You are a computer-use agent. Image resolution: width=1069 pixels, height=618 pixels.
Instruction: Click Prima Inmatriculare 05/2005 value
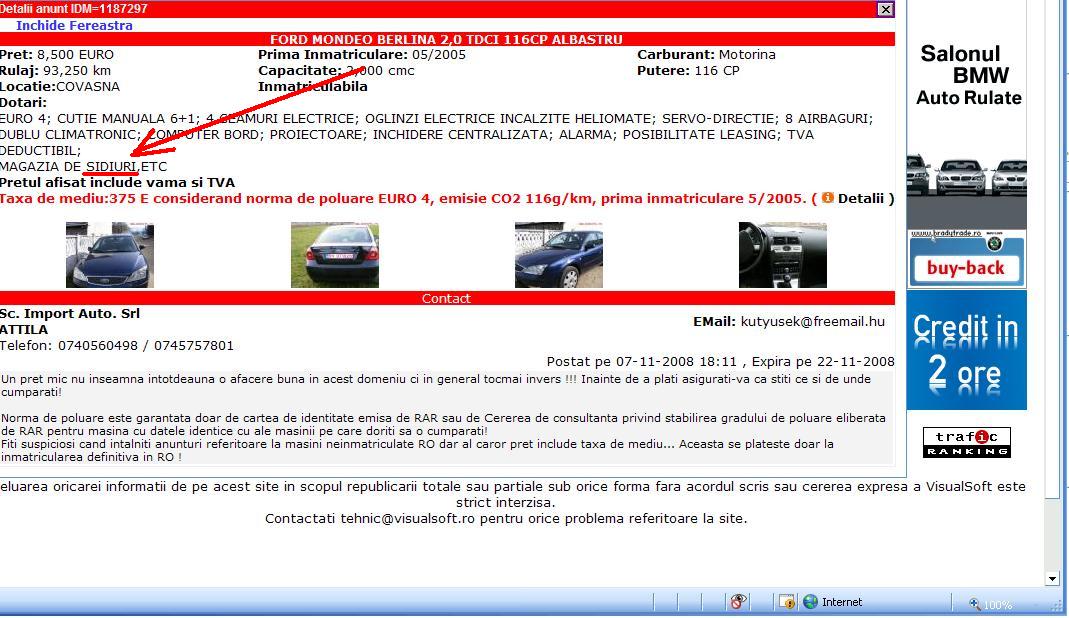[x=439, y=55]
